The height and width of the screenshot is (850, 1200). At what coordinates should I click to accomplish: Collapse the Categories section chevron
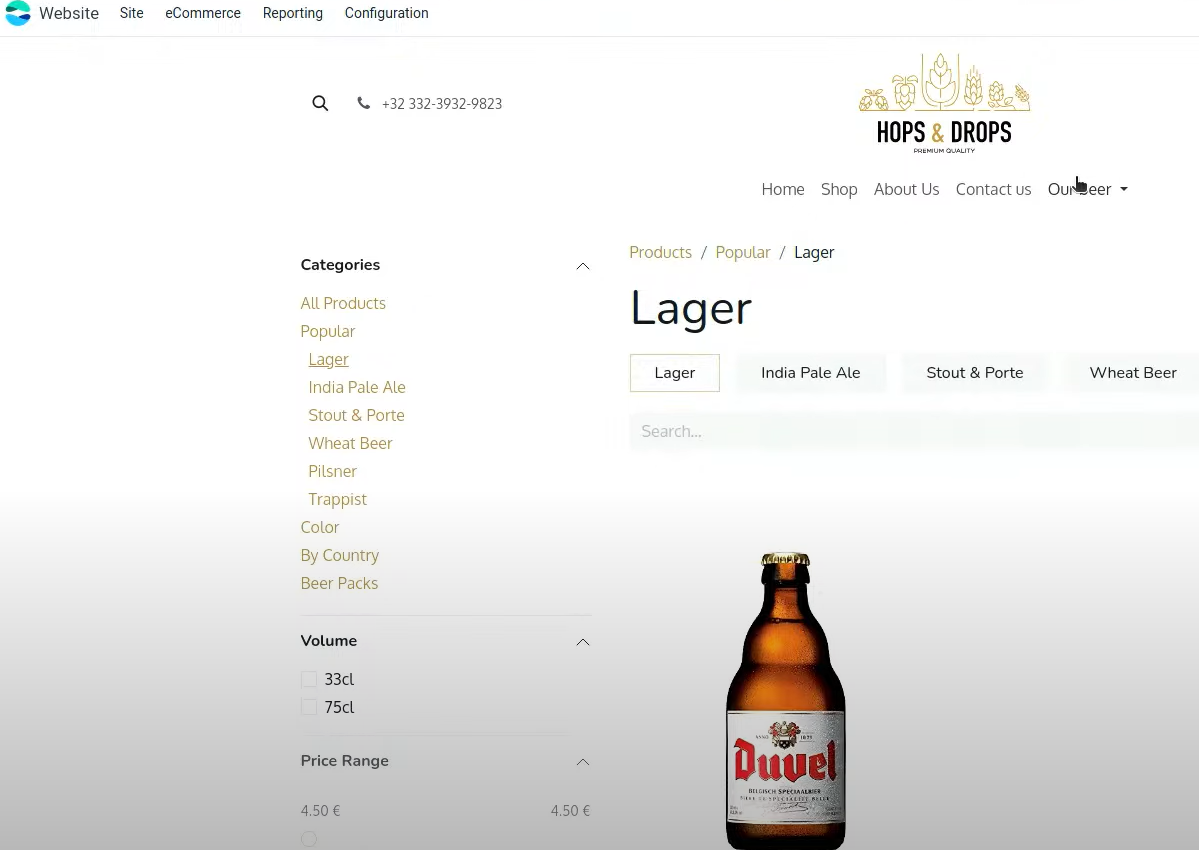pos(583,266)
